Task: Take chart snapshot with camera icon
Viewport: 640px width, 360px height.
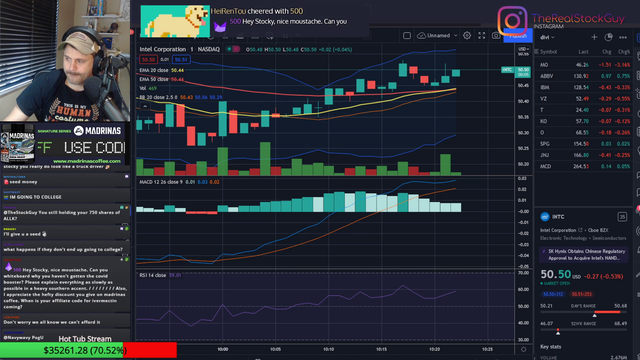Action: click(496, 36)
